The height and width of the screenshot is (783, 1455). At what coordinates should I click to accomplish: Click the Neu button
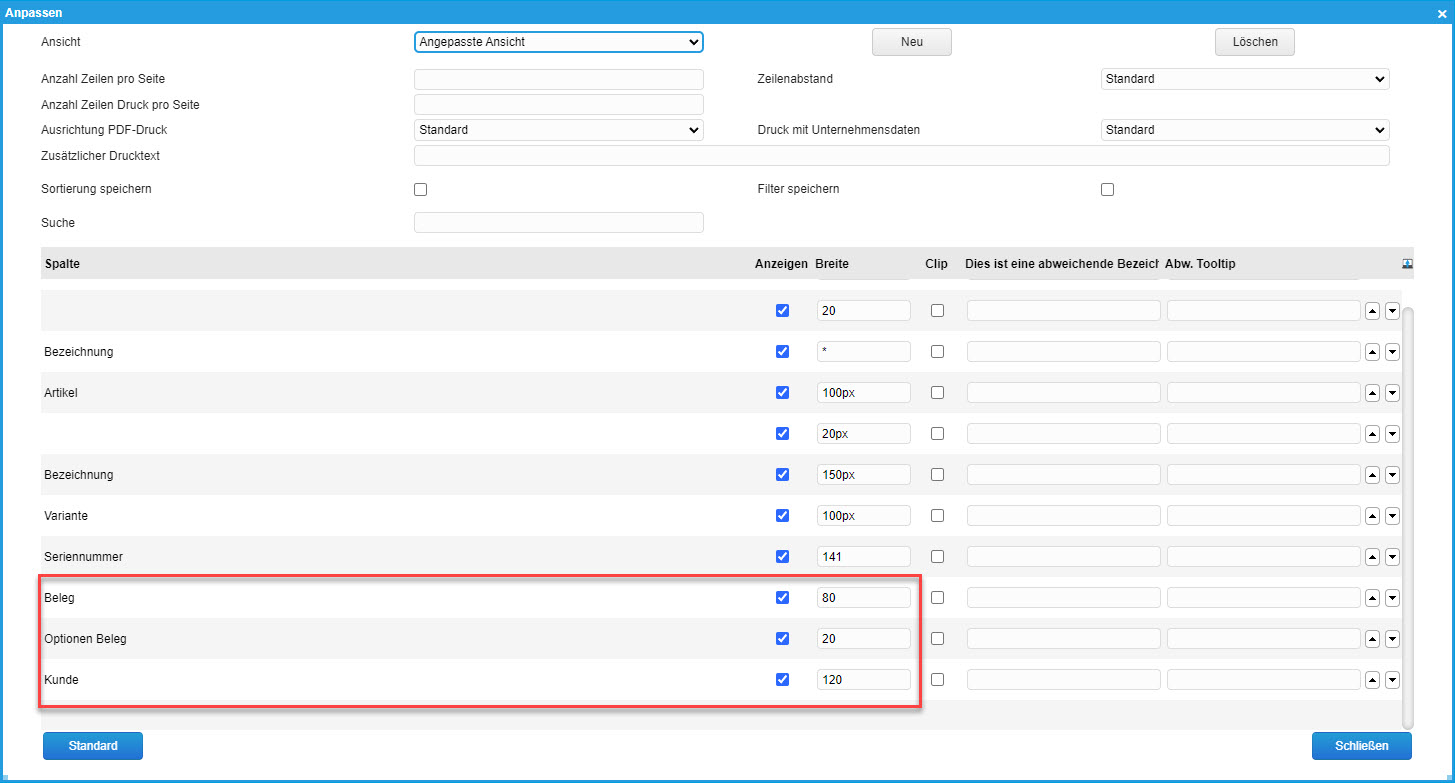pos(911,42)
